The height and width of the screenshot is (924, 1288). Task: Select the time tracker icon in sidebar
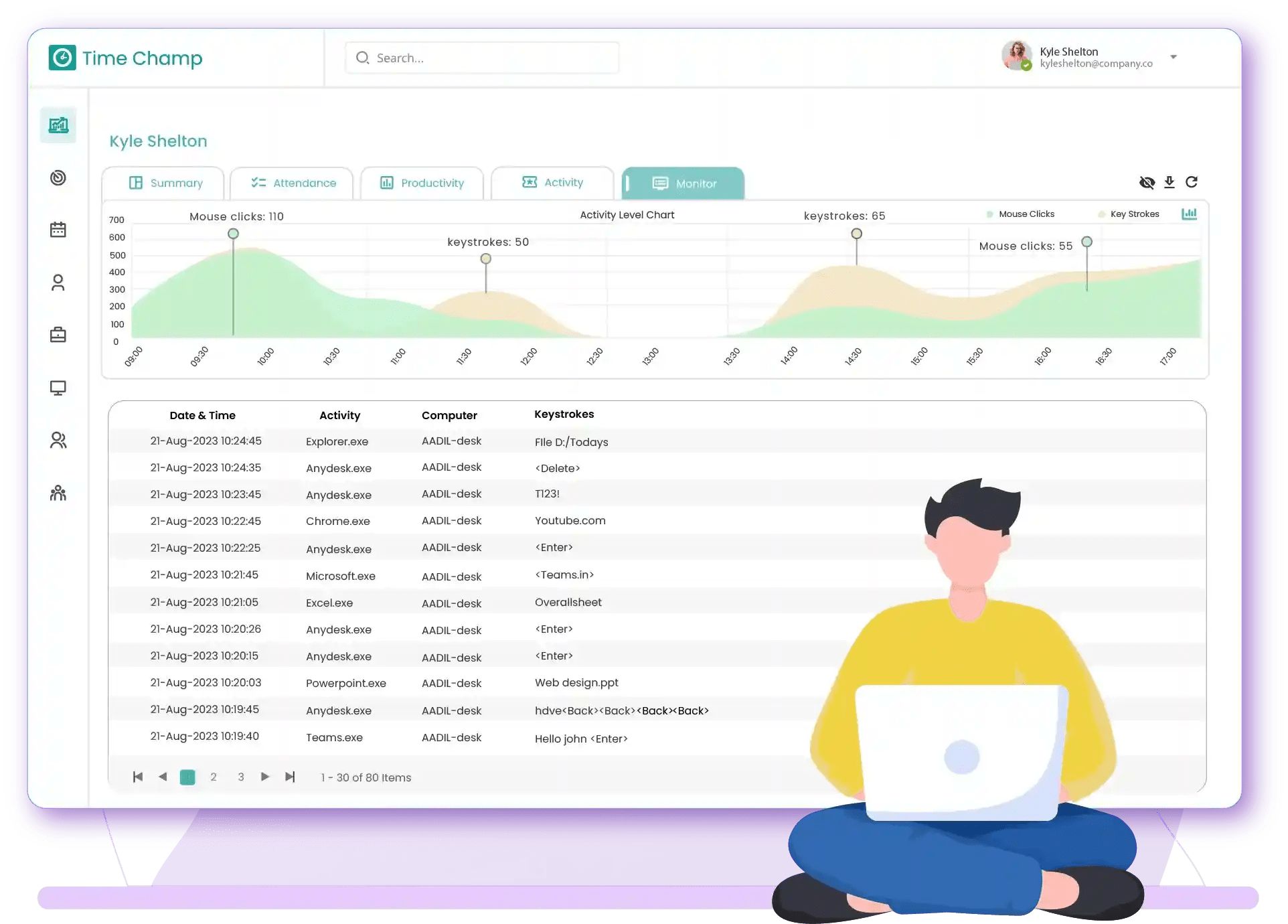(58, 178)
